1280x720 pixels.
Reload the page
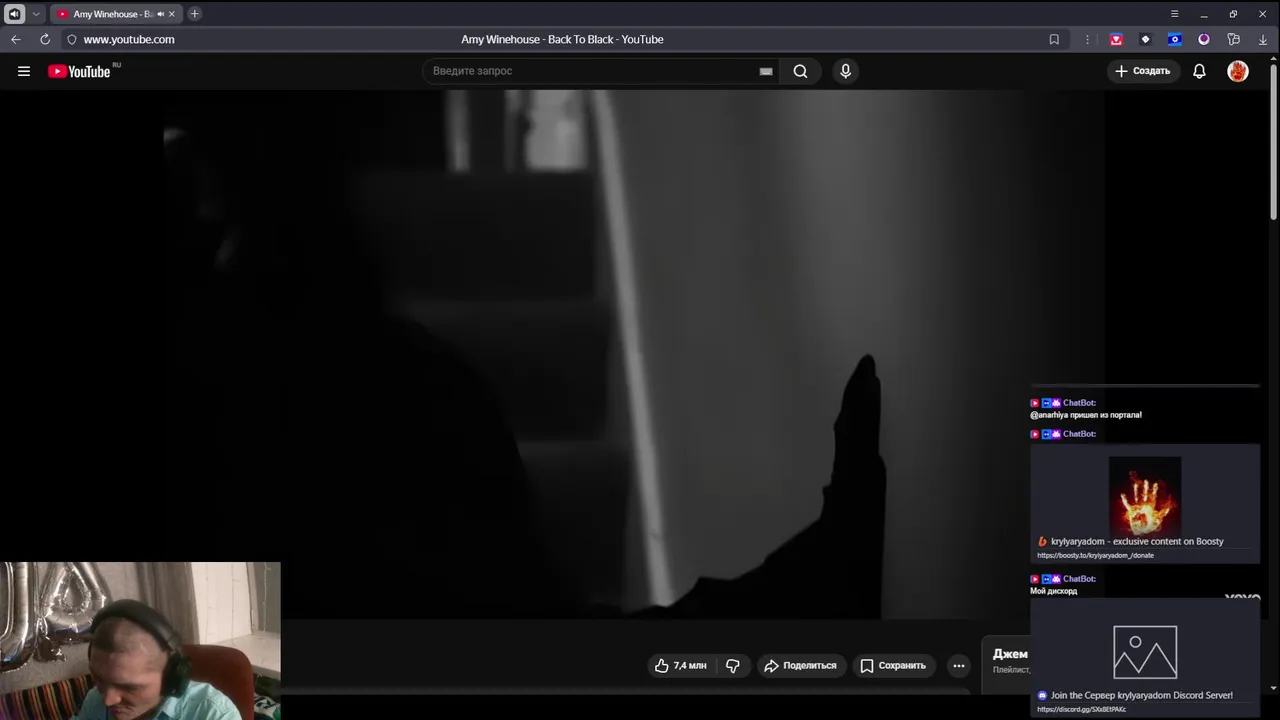[45, 39]
